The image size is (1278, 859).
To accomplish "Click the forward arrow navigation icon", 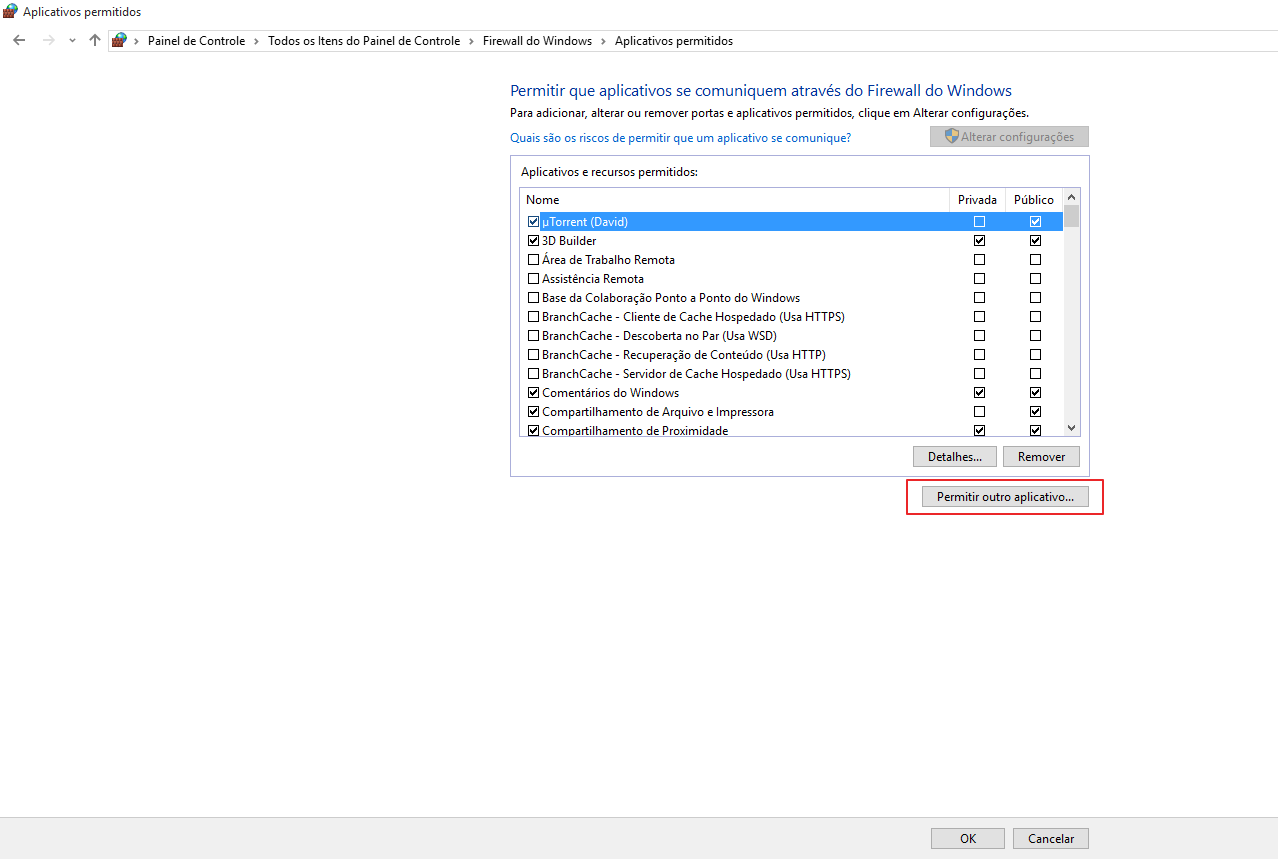I will click(48, 41).
